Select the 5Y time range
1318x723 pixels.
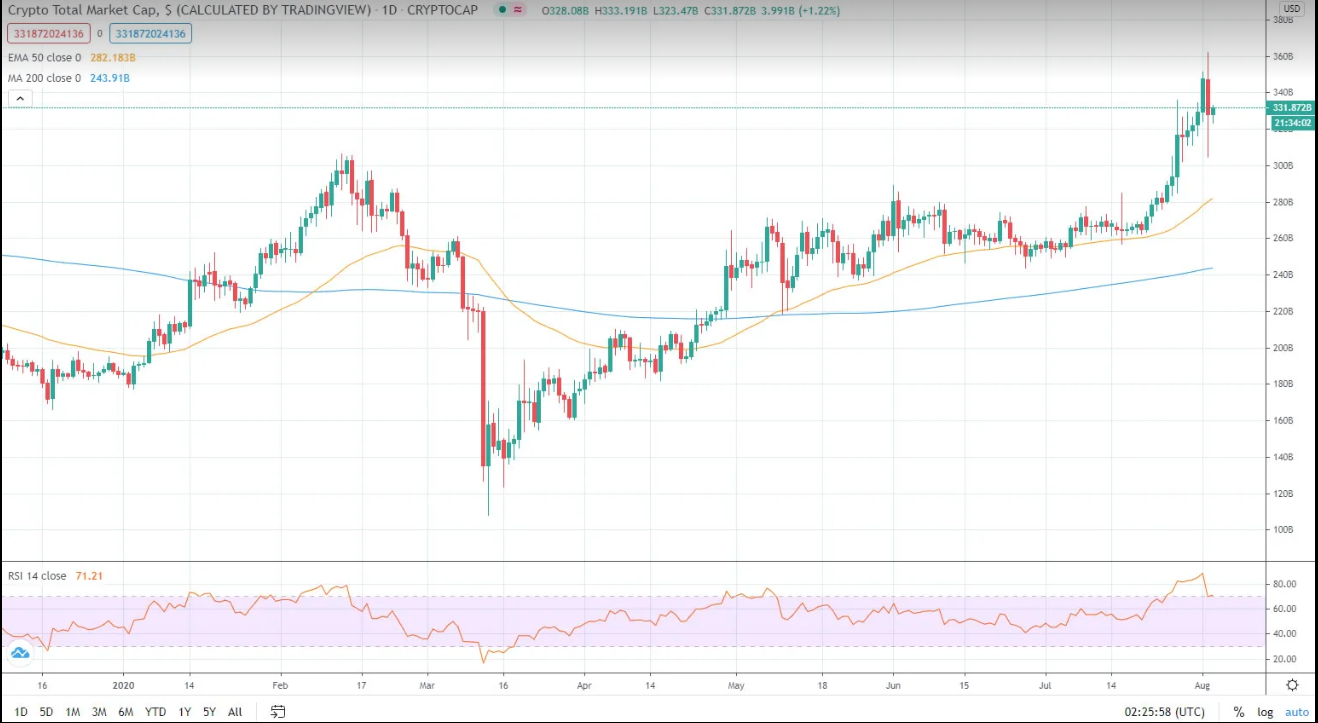(x=209, y=712)
